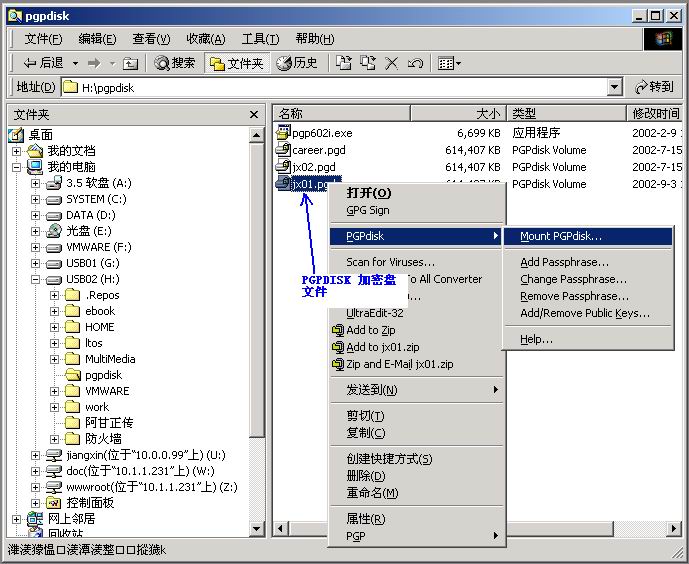Viewport: 689px width, 564px height.
Task: Expand the DATA (D:) tree node
Action: click(x=36, y=215)
